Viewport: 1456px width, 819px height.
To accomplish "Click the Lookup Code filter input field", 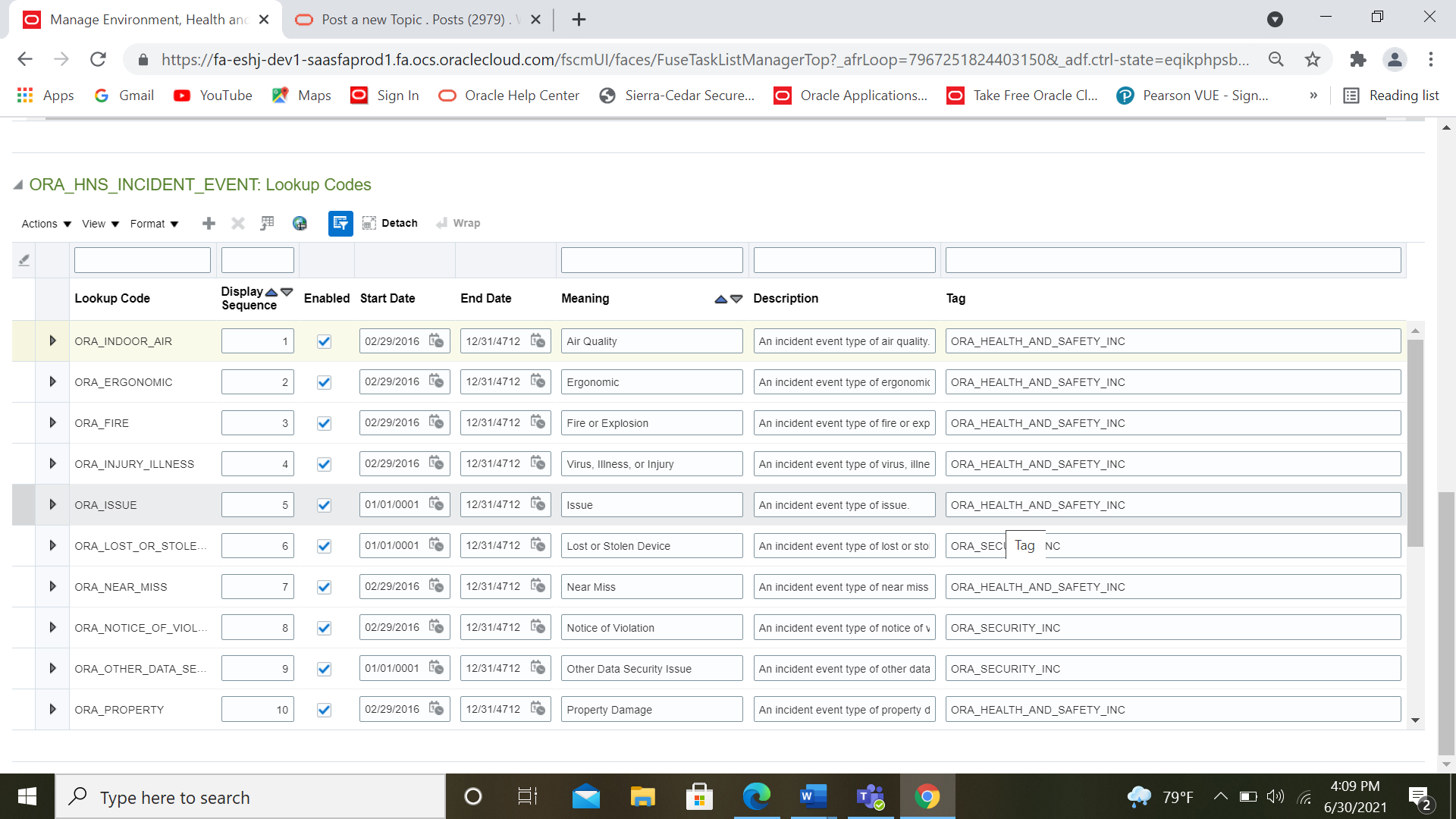I will coord(142,259).
